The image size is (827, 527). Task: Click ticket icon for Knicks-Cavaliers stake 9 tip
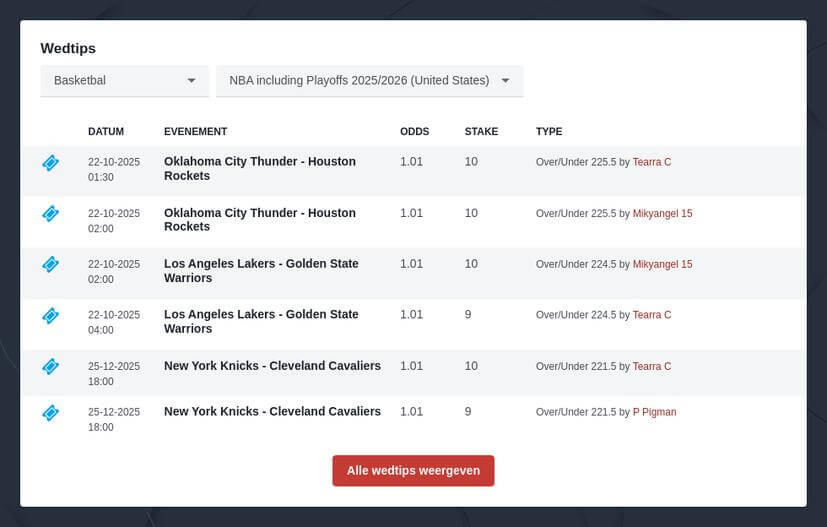pyautogui.click(x=50, y=412)
